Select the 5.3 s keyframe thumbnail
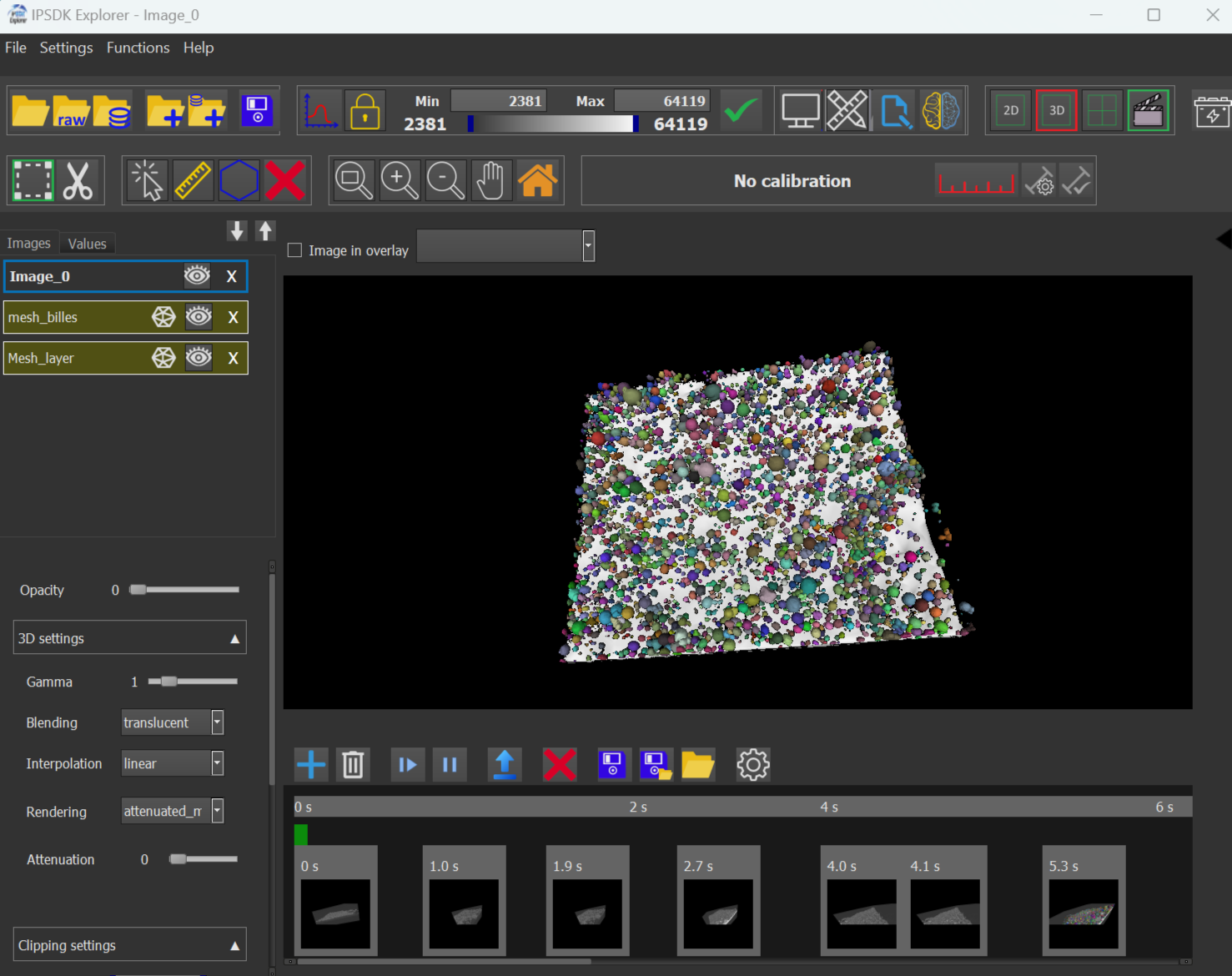 click(1083, 913)
